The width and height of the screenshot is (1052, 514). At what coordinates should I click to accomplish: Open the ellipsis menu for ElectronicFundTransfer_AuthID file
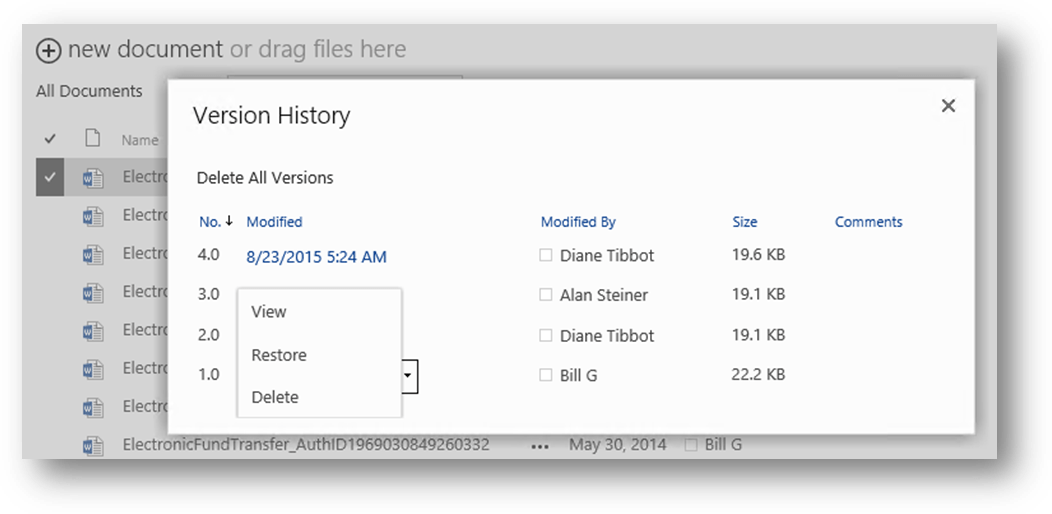(x=540, y=446)
